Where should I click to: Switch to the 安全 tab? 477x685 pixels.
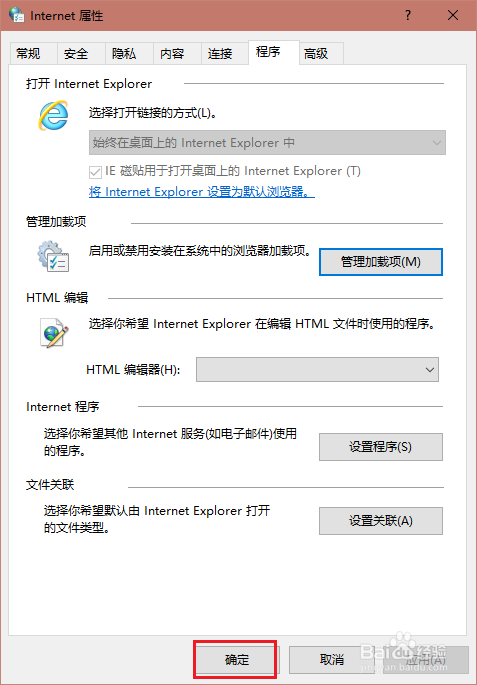[76, 54]
